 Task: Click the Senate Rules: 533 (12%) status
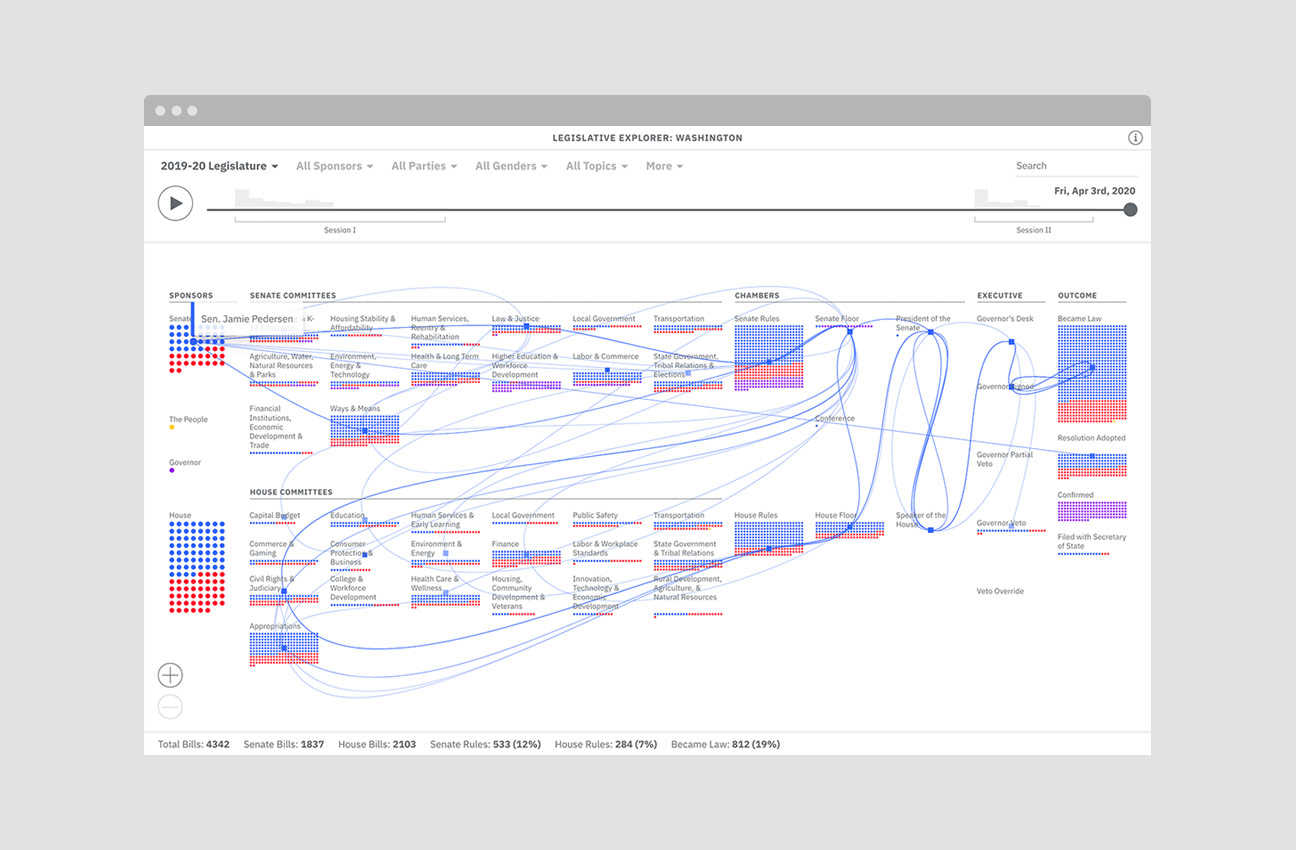485,744
